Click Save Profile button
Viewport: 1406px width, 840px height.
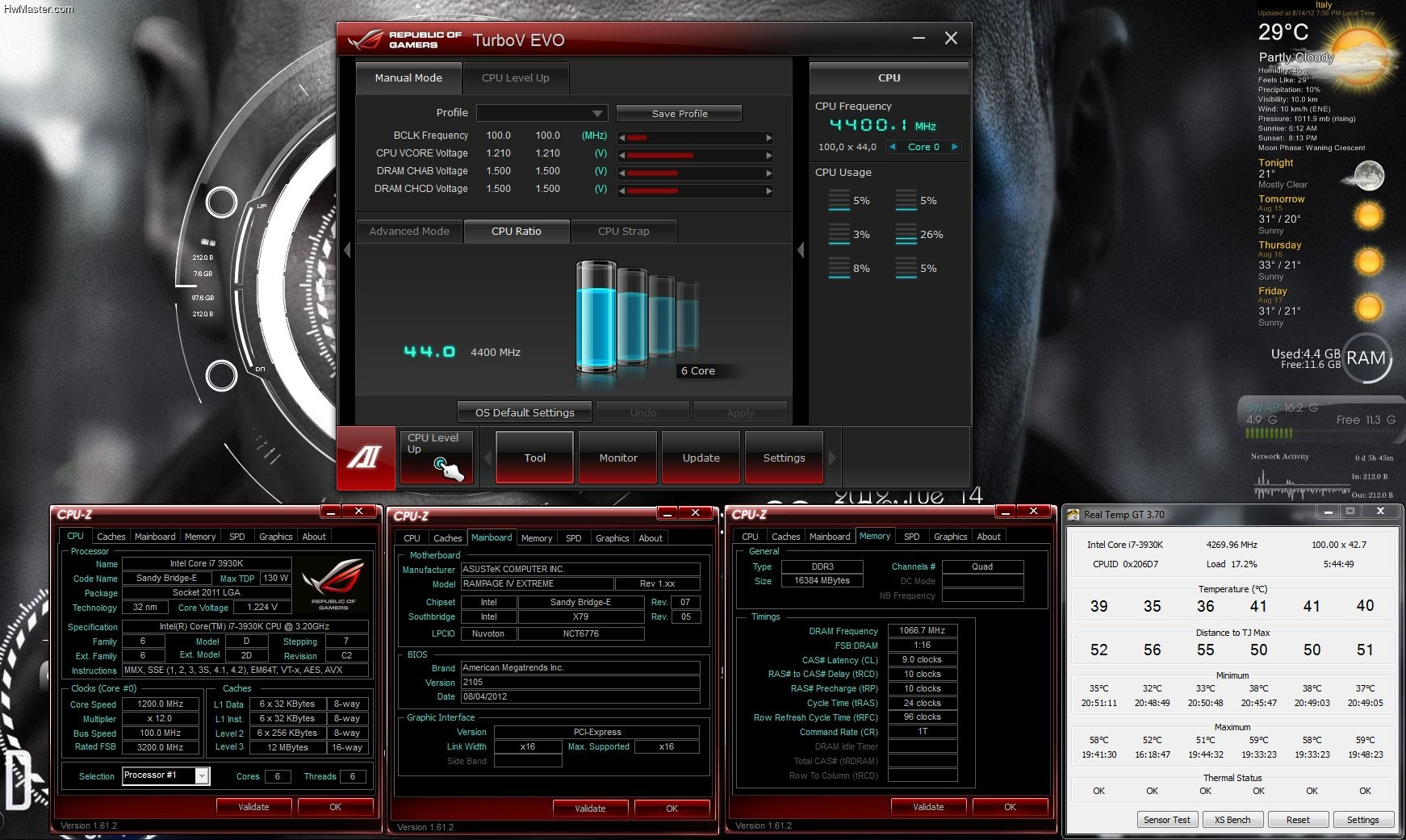[x=679, y=113]
